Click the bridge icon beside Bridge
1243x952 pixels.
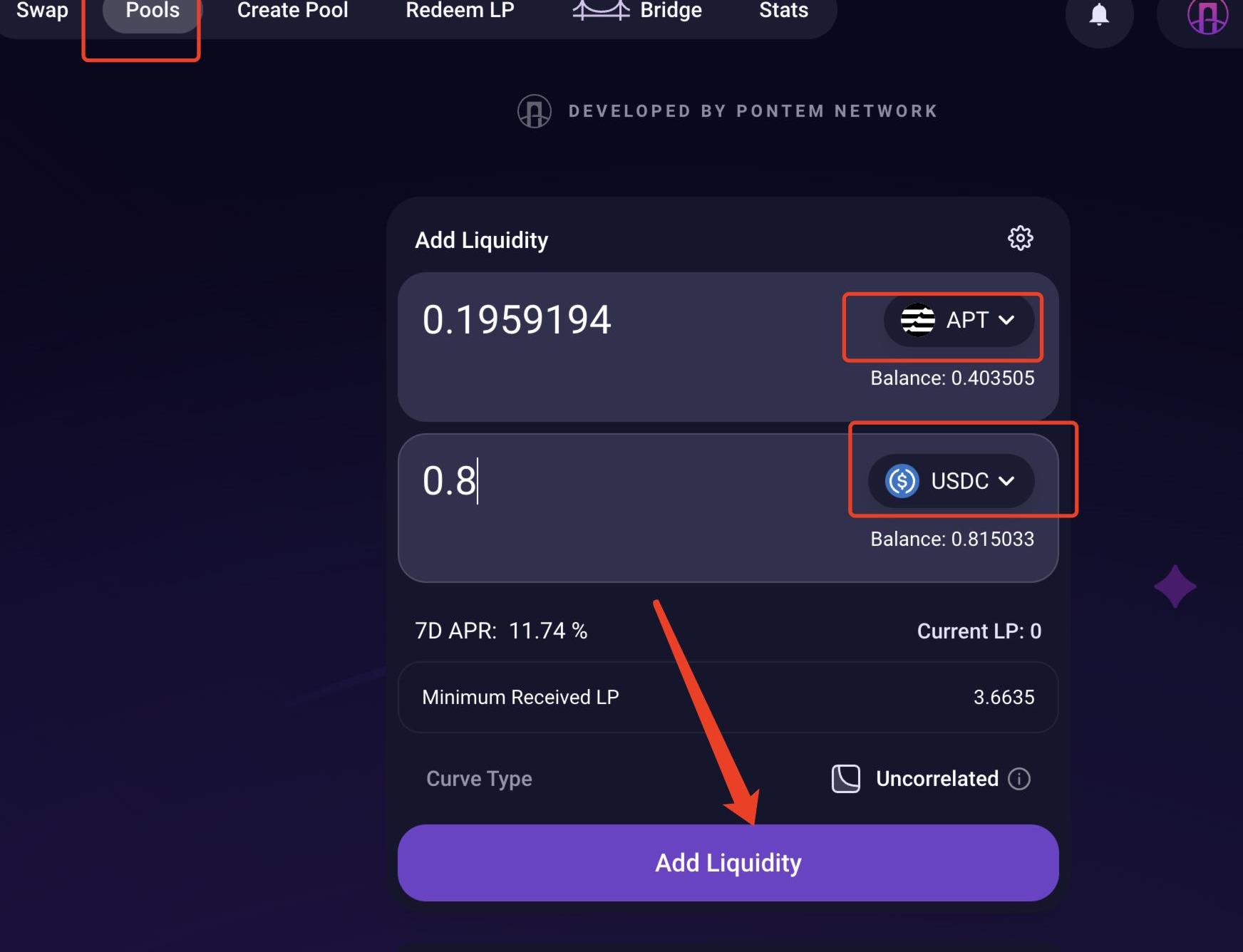pyautogui.click(x=601, y=10)
